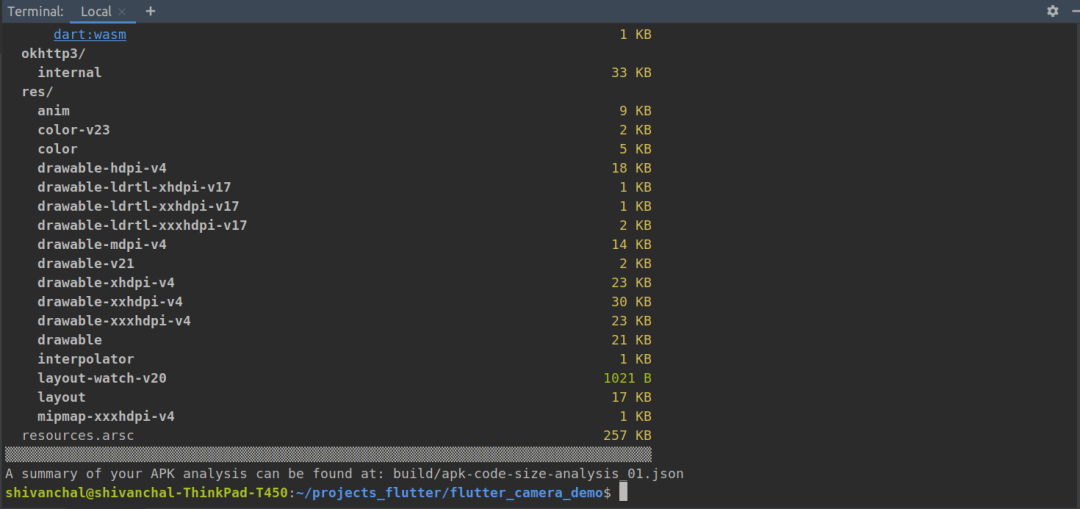Place the cursor at the terminal prompt
This screenshot has width=1080, height=509.
(623, 492)
